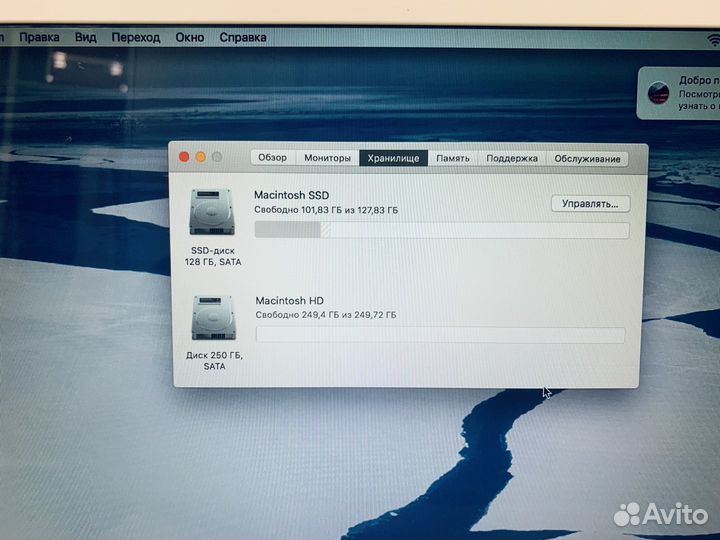Click the Macintosh SSD storage usage bar

click(442, 230)
